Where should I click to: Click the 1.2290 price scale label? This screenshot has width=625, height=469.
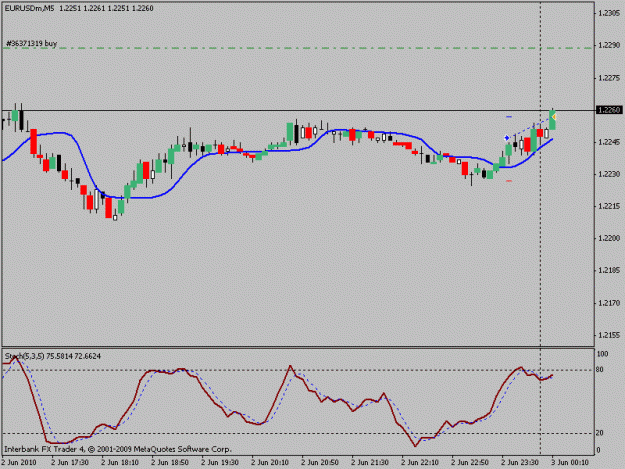(609, 45)
